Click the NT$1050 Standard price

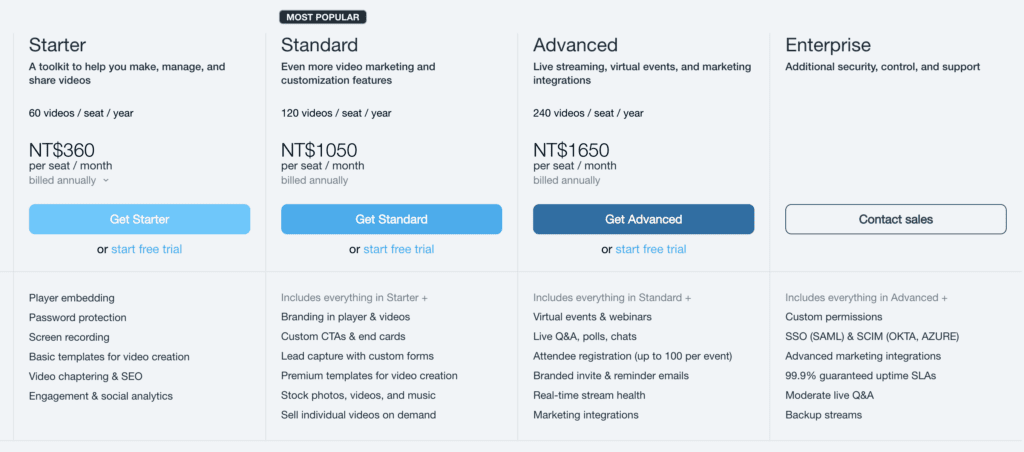point(319,150)
